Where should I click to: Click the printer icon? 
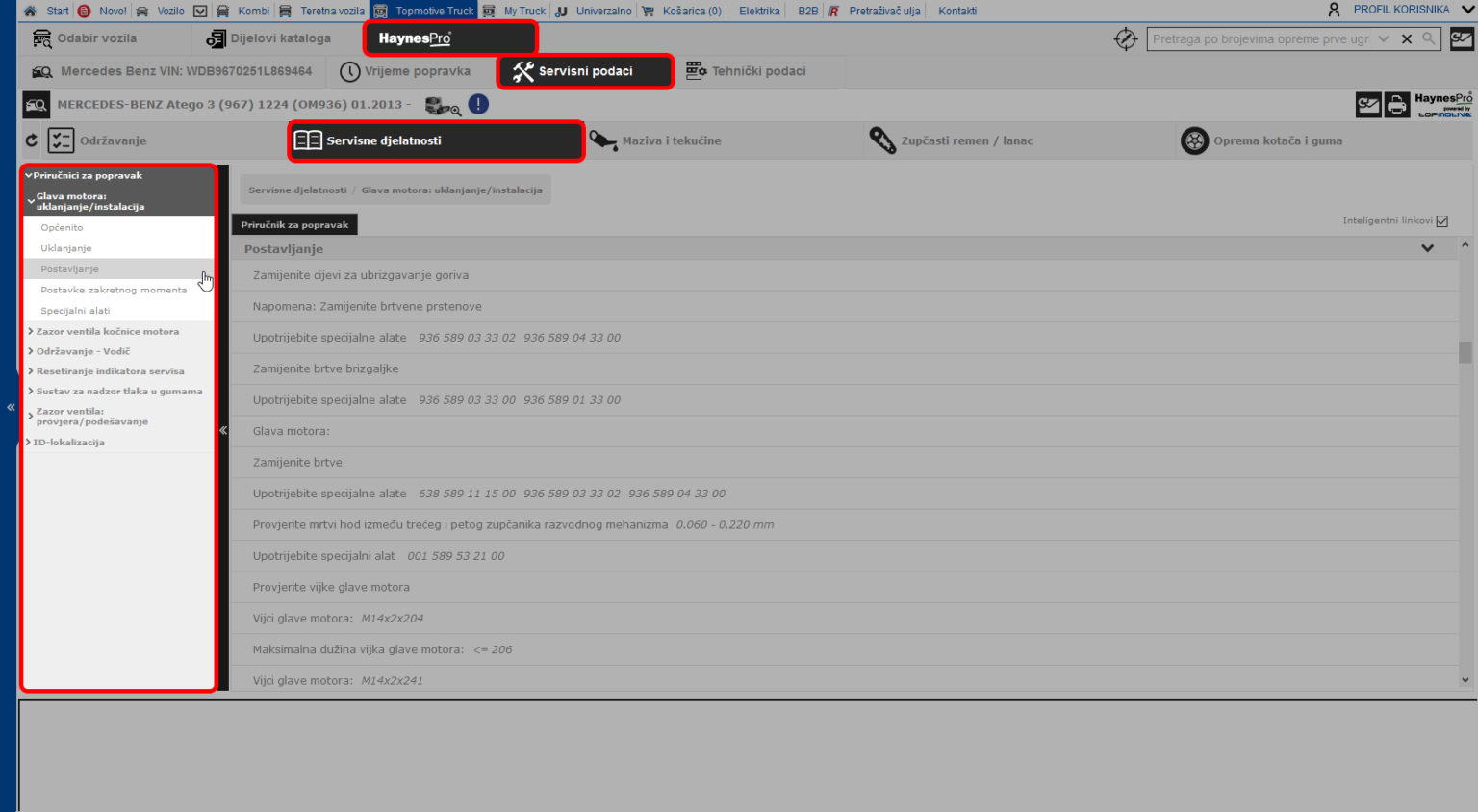click(x=1397, y=105)
